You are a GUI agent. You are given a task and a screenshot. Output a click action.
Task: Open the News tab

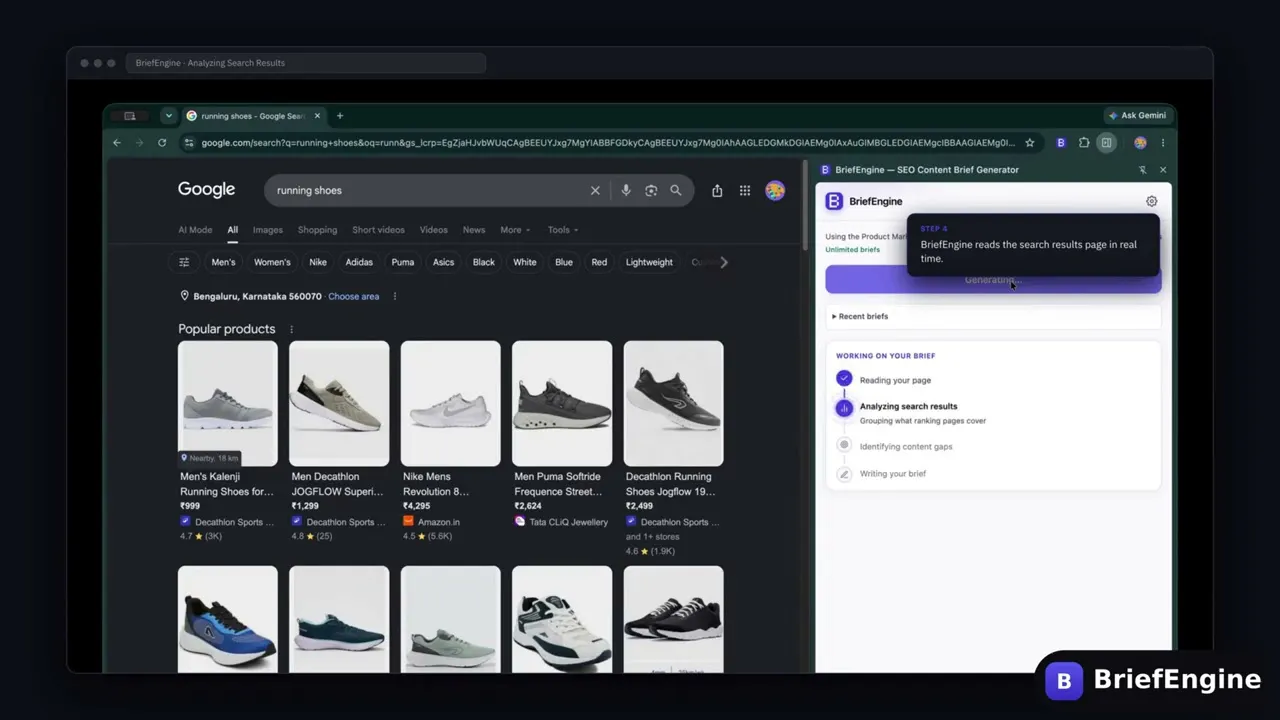click(474, 230)
